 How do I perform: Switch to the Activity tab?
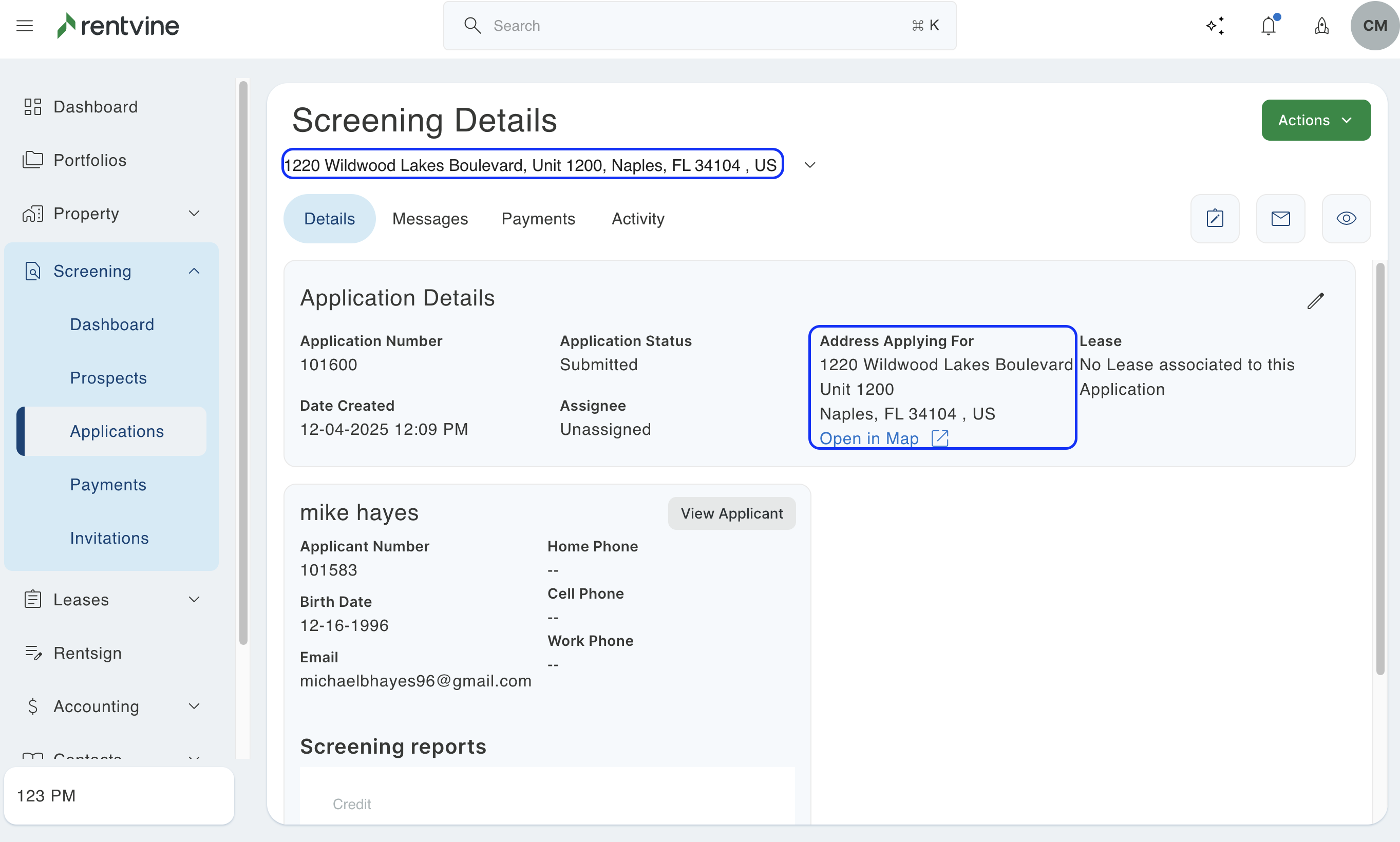[637, 218]
